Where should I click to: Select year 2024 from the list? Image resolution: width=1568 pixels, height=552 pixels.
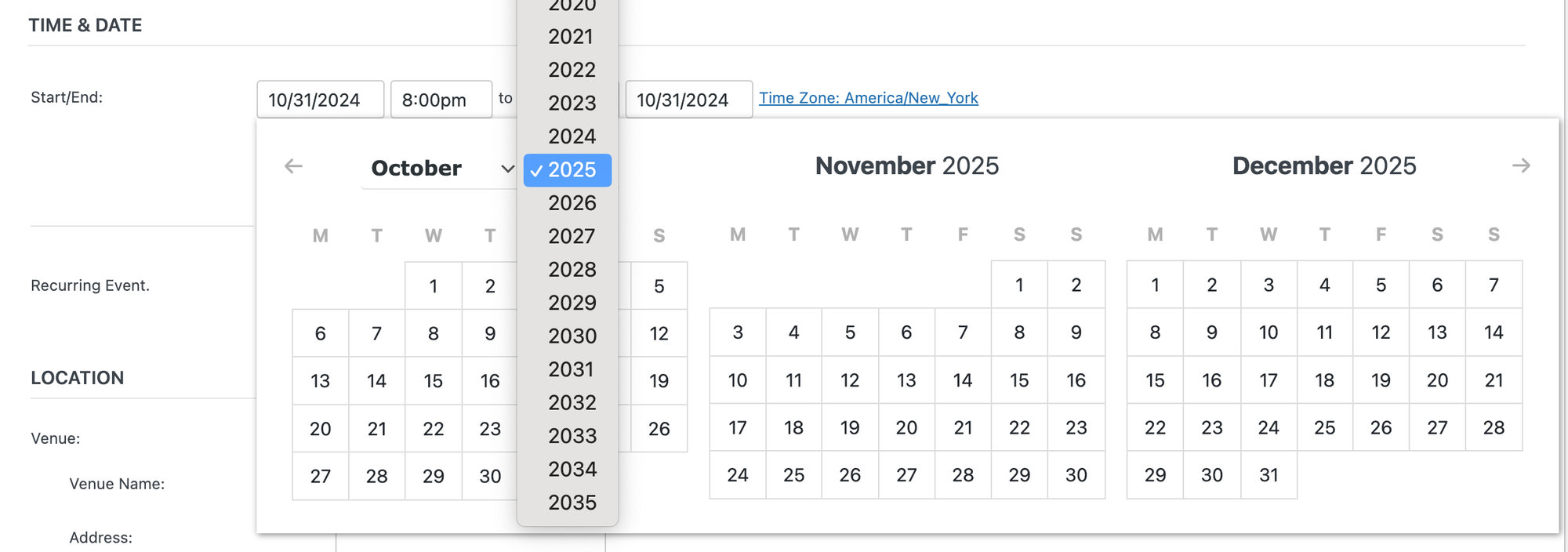pos(572,136)
